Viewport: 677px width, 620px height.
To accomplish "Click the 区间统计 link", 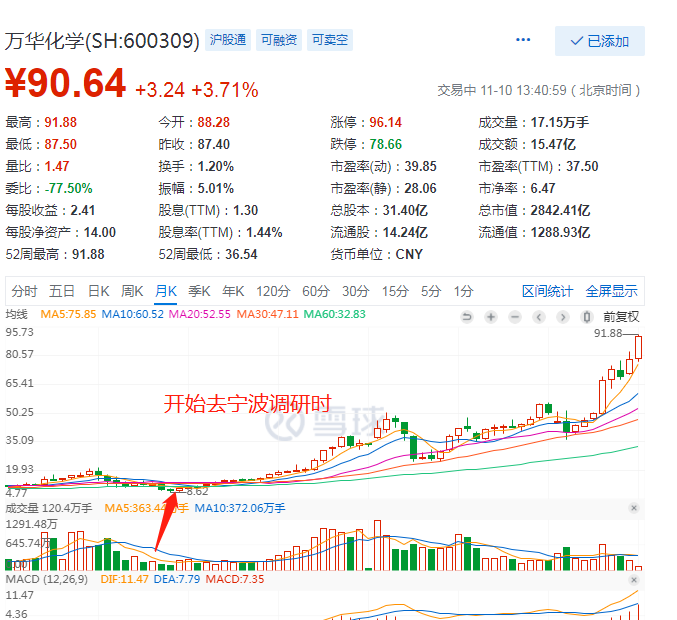I will (547, 291).
